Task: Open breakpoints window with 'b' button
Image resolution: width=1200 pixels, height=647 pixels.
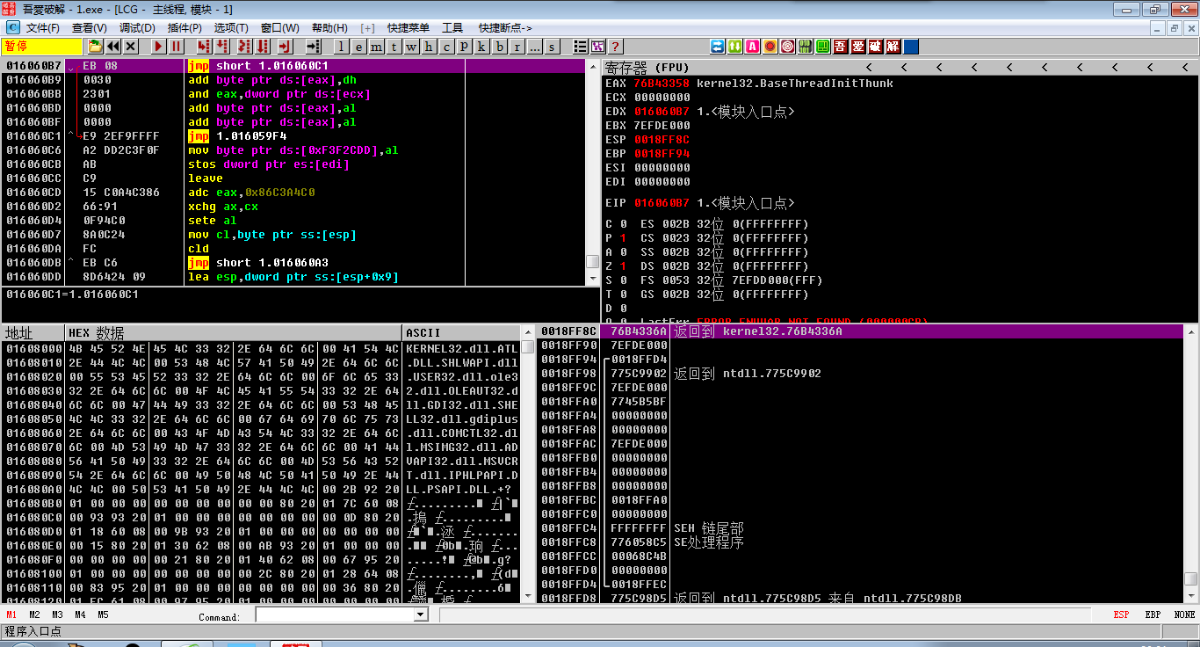Action: [499, 46]
